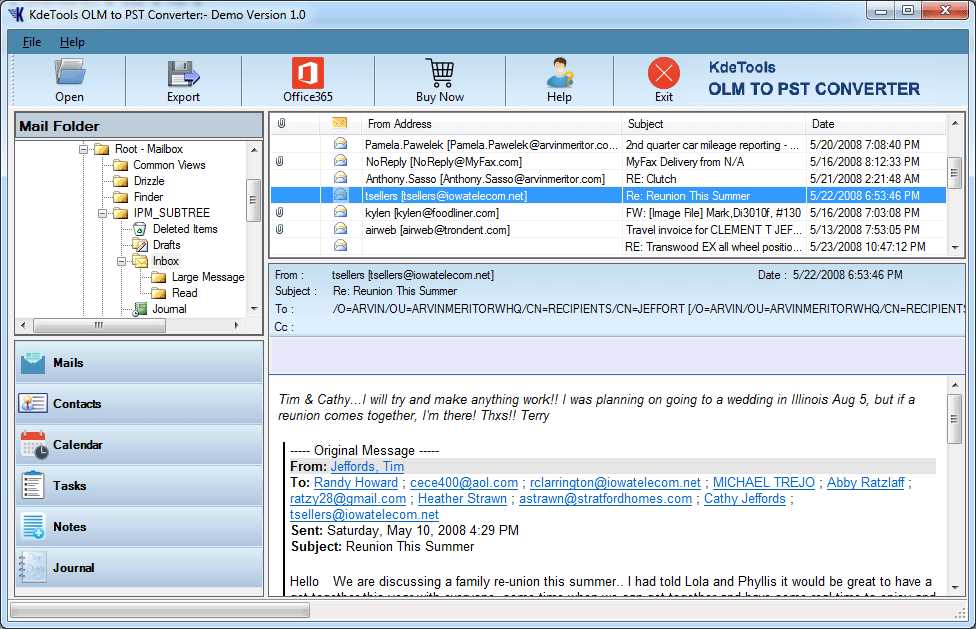Click the red Exit icon
Screen dimensions: 976x629
664,73
